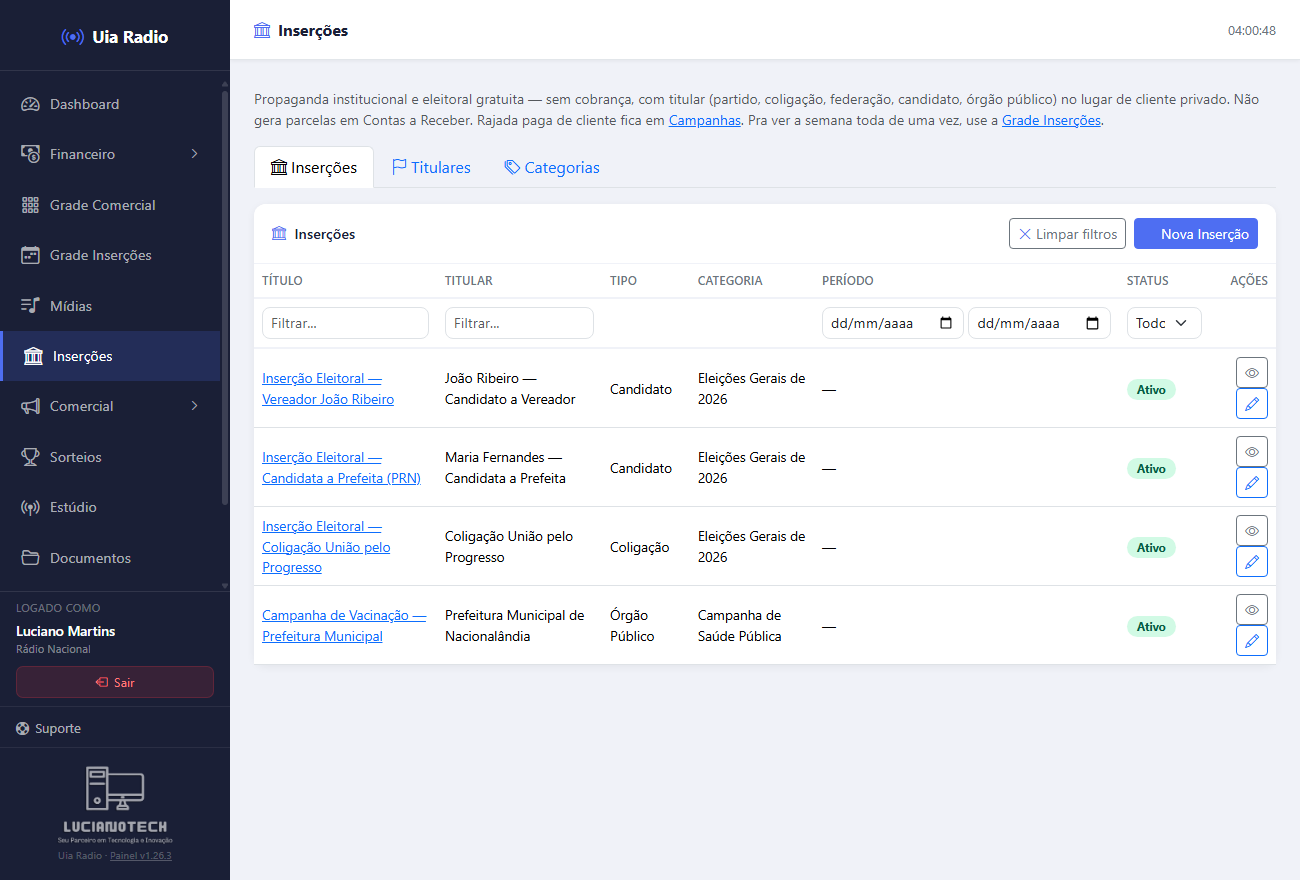Click the Grade Comercial grid icon

click(x=30, y=205)
